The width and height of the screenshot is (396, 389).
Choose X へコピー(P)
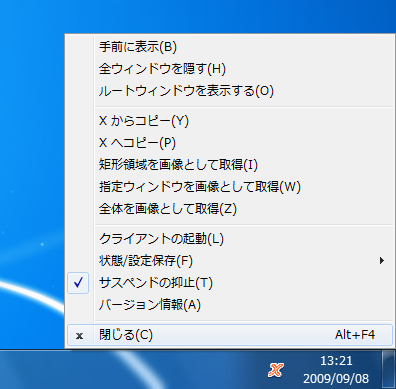(x=230, y=143)
